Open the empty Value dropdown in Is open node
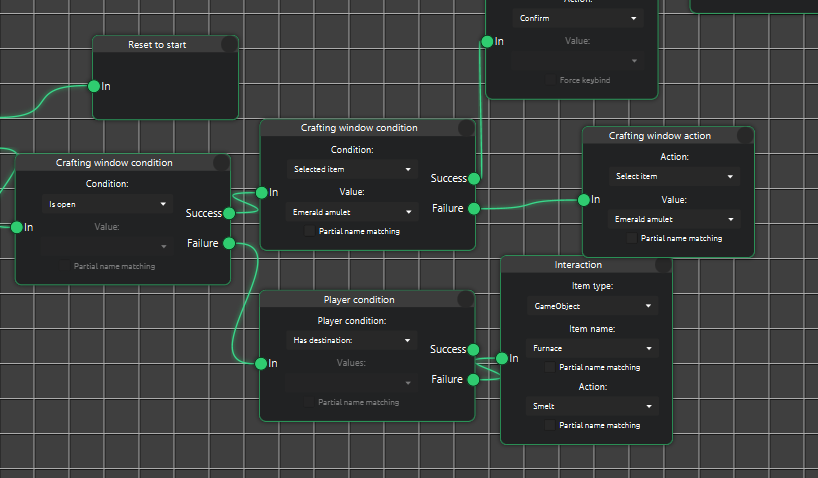This screenshot has width=818, height=478. point(107,246)
